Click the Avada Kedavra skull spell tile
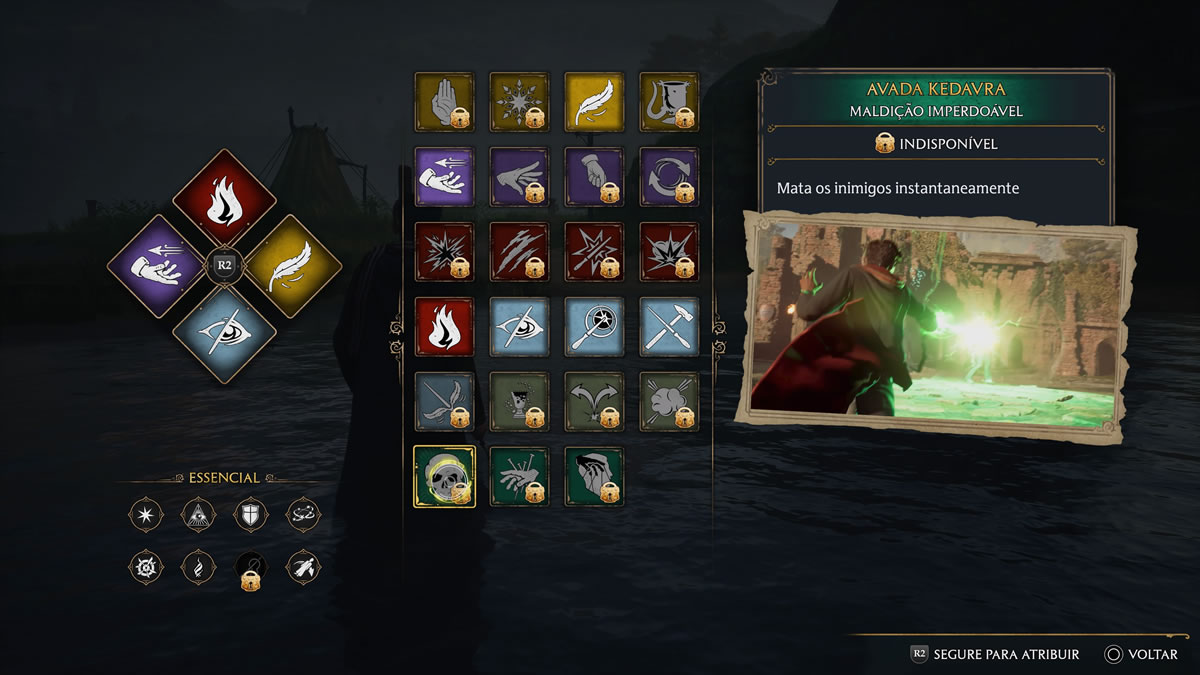1200x675 pixels. click(x=444, y=477)
